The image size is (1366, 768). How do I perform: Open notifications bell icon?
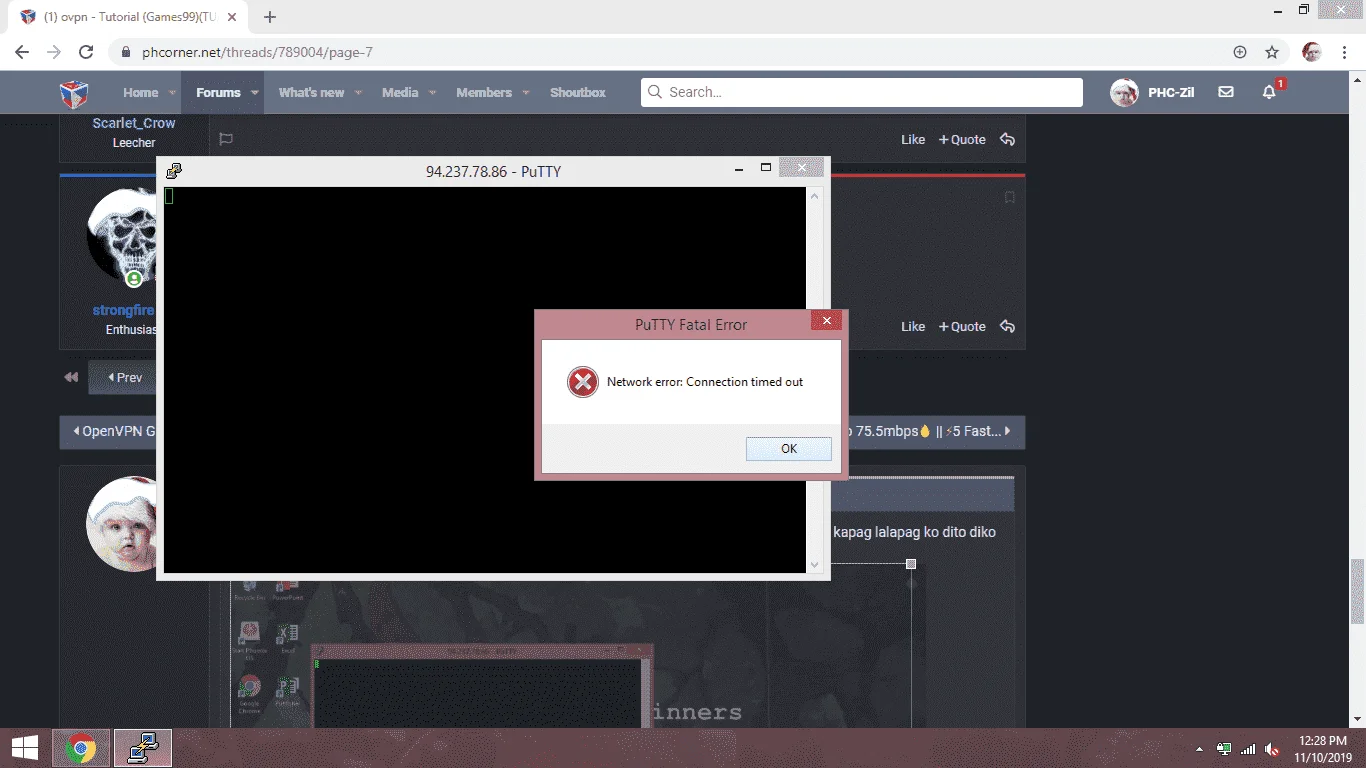point(1269,92)
